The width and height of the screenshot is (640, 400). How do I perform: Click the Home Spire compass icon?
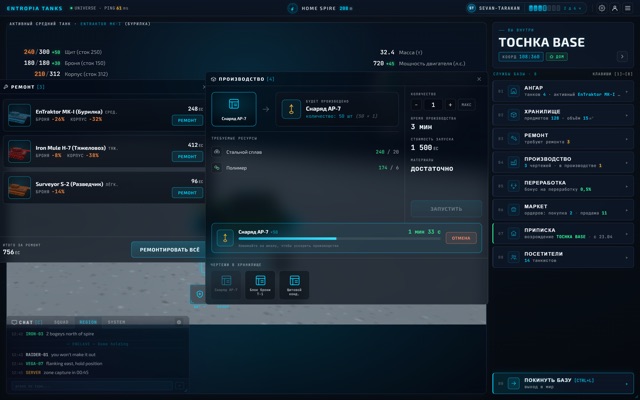[x=292, y=8]
